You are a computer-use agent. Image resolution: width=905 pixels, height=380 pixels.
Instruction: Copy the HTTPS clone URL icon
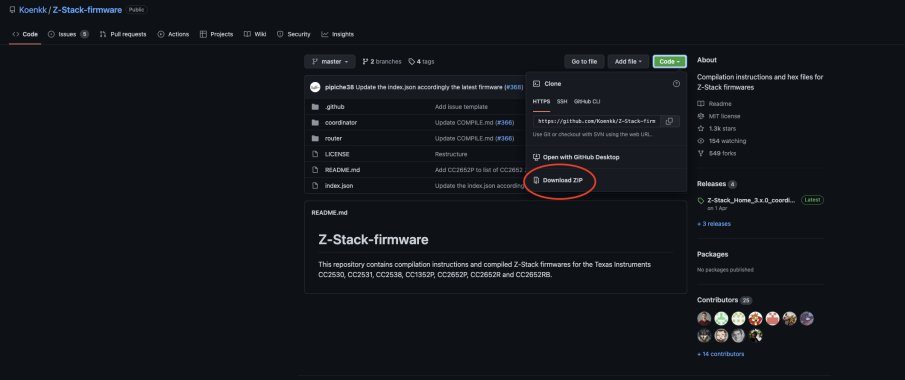669,121
